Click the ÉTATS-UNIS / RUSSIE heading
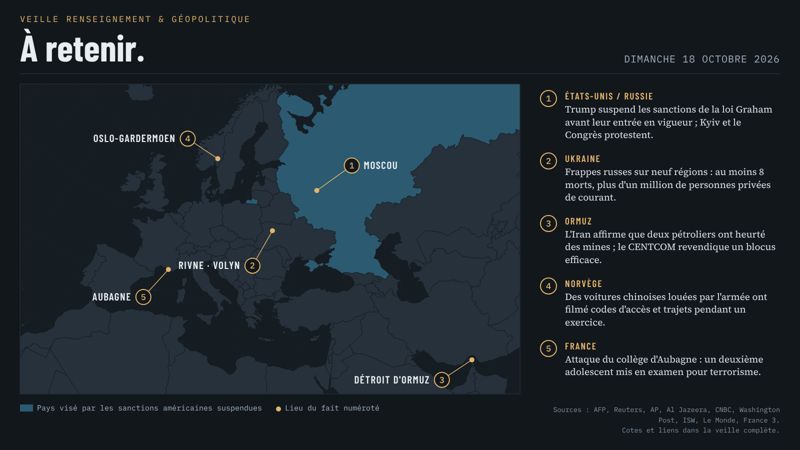Viewport: 800px width, 450px height. [608, 96]
